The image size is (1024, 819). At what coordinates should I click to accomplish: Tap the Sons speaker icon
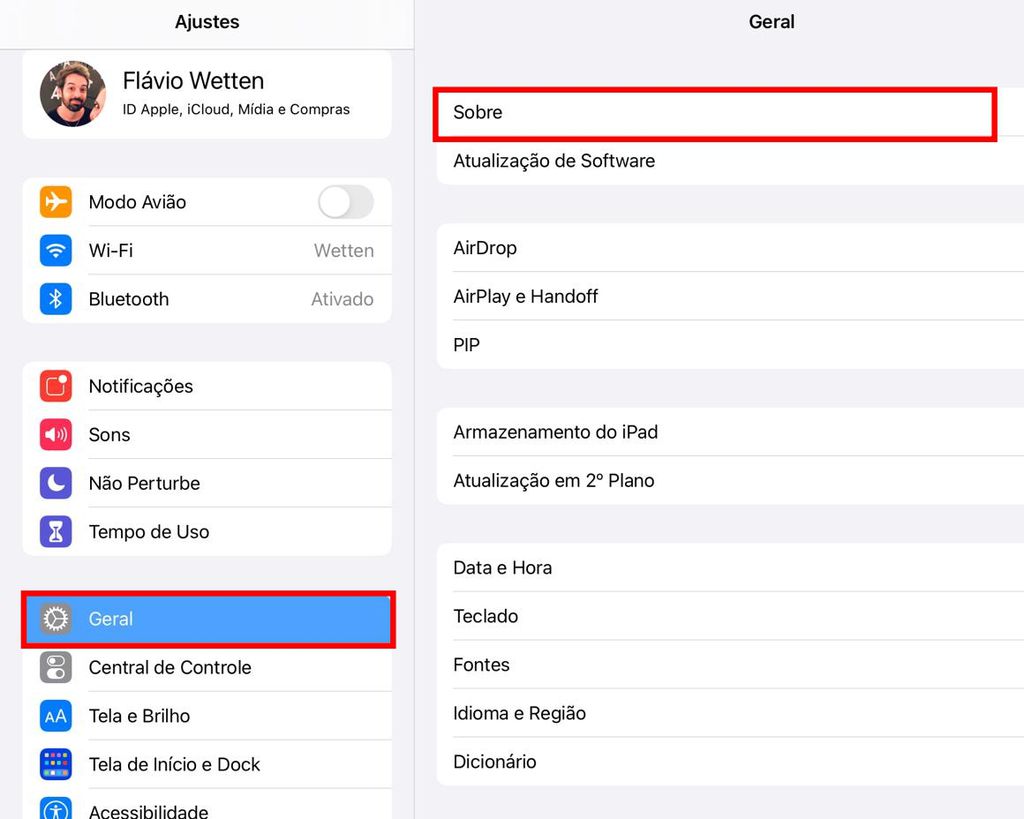[x=56, y=434]
